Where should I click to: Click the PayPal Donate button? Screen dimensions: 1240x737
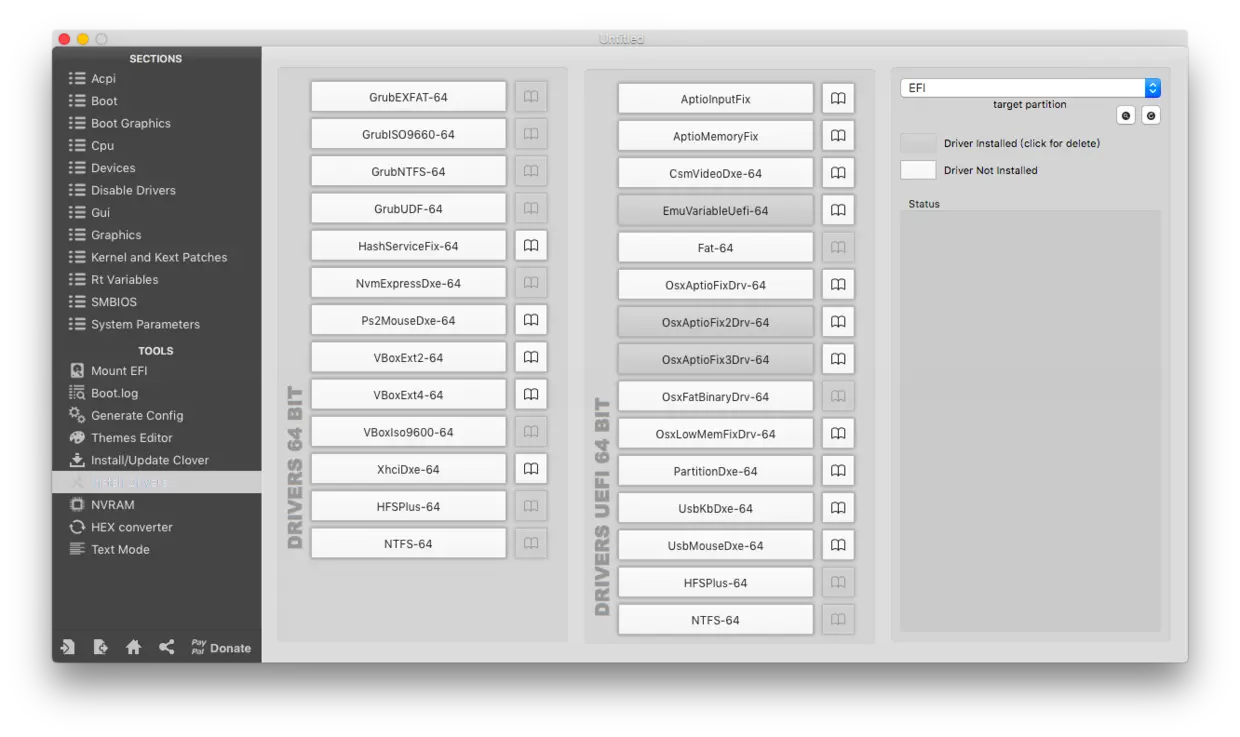coord(221,648)
